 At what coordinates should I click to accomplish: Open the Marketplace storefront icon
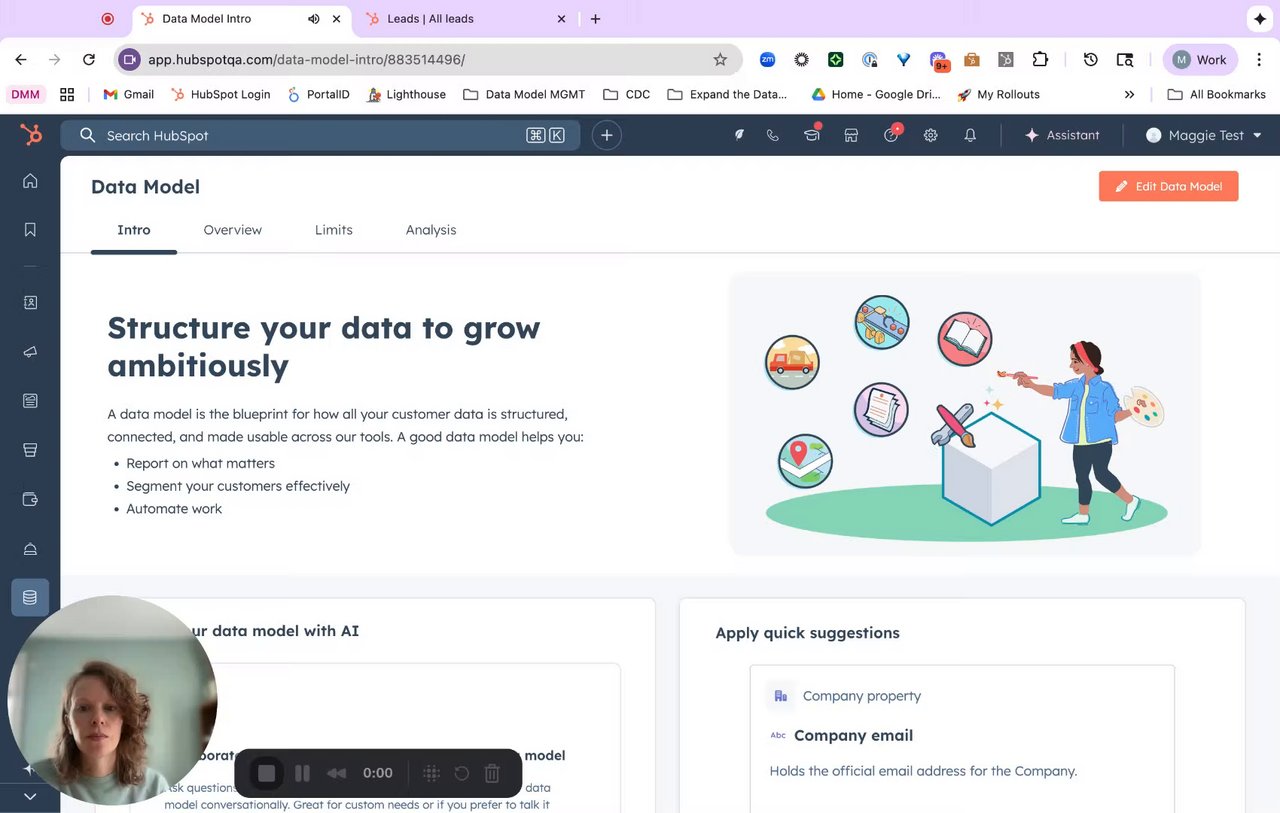pyautogui.click(x=851, y=135)
